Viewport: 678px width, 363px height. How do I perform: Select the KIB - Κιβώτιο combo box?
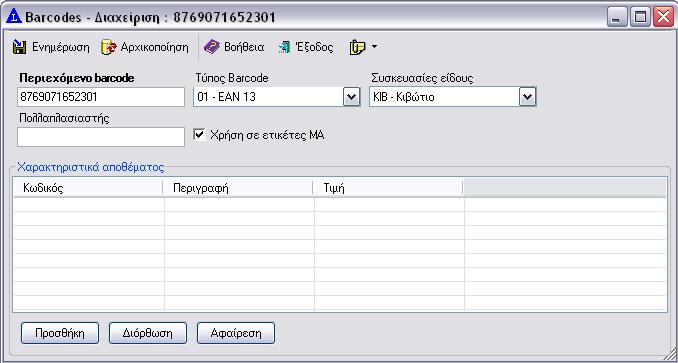click(453, 97)
